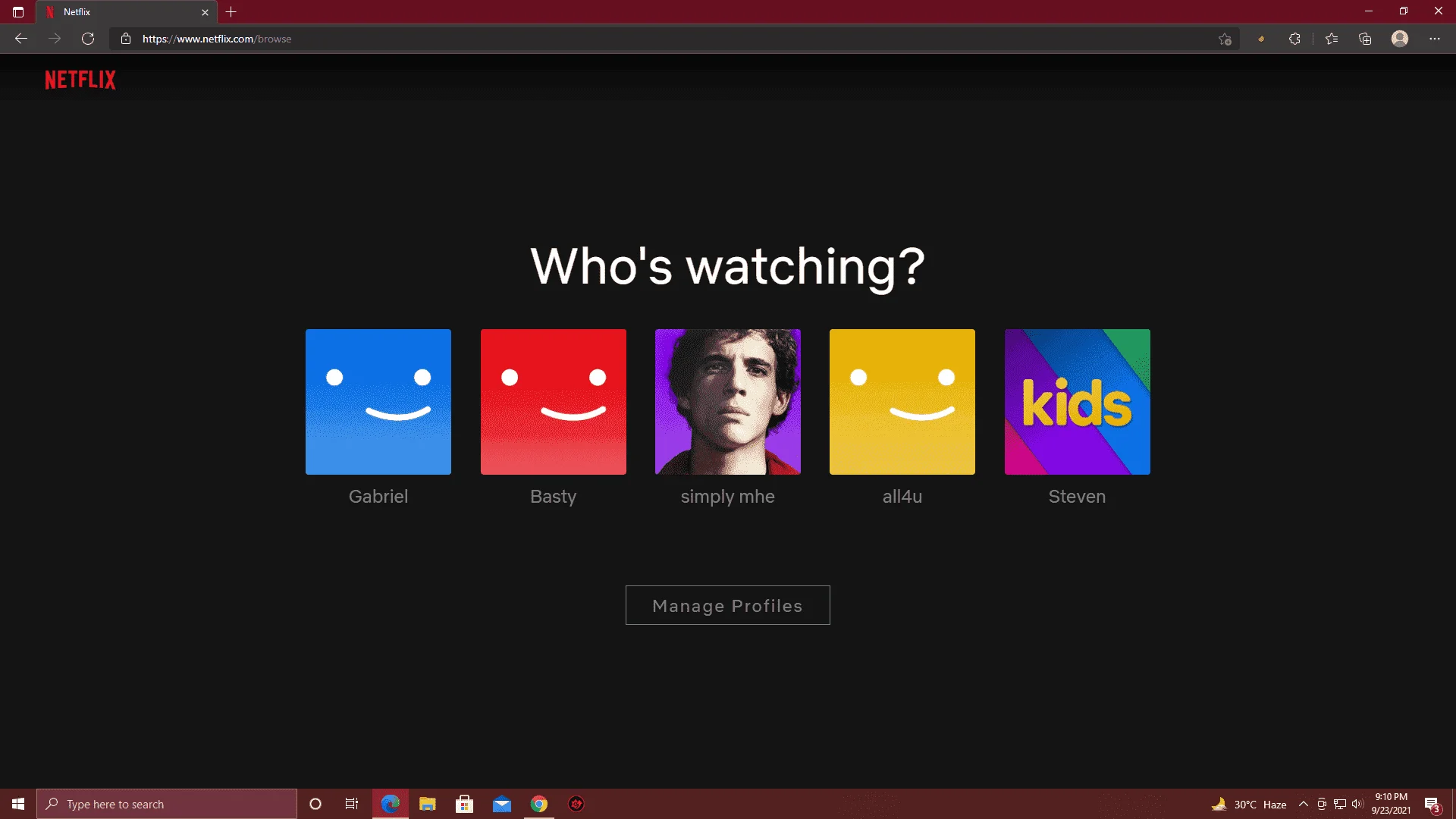The image size is (1456, 819).
Task: Select the Gabriel blue smiley profile avatar
Action: click(x=378, y=402)
